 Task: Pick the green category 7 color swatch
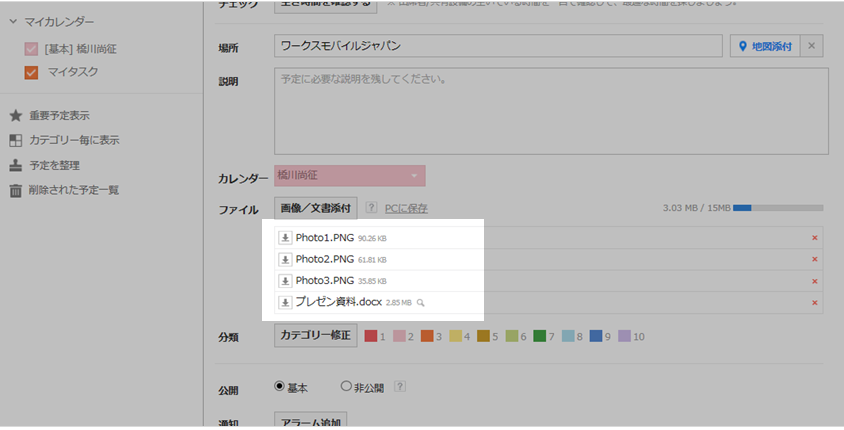[540, 336]
